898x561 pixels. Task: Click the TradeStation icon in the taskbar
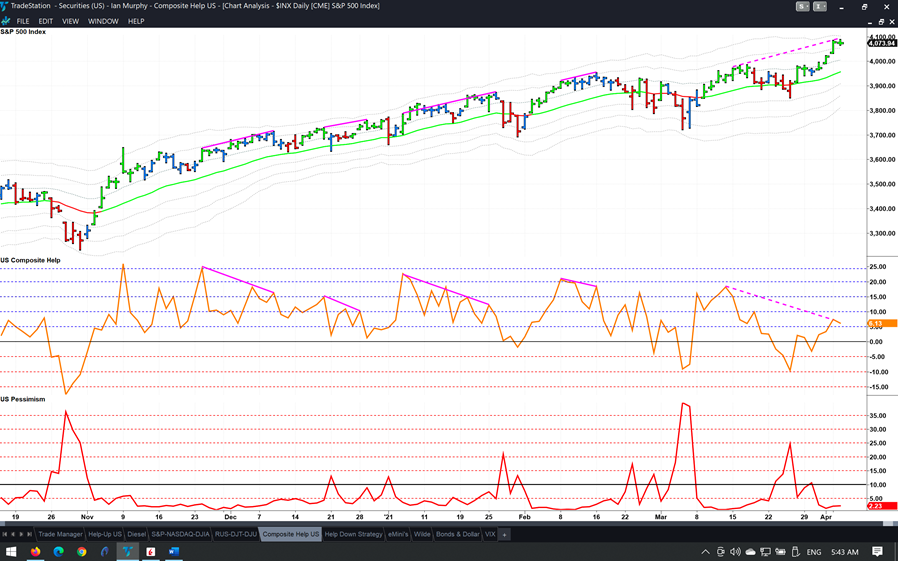pyautogui.click(x=128, y=552)
